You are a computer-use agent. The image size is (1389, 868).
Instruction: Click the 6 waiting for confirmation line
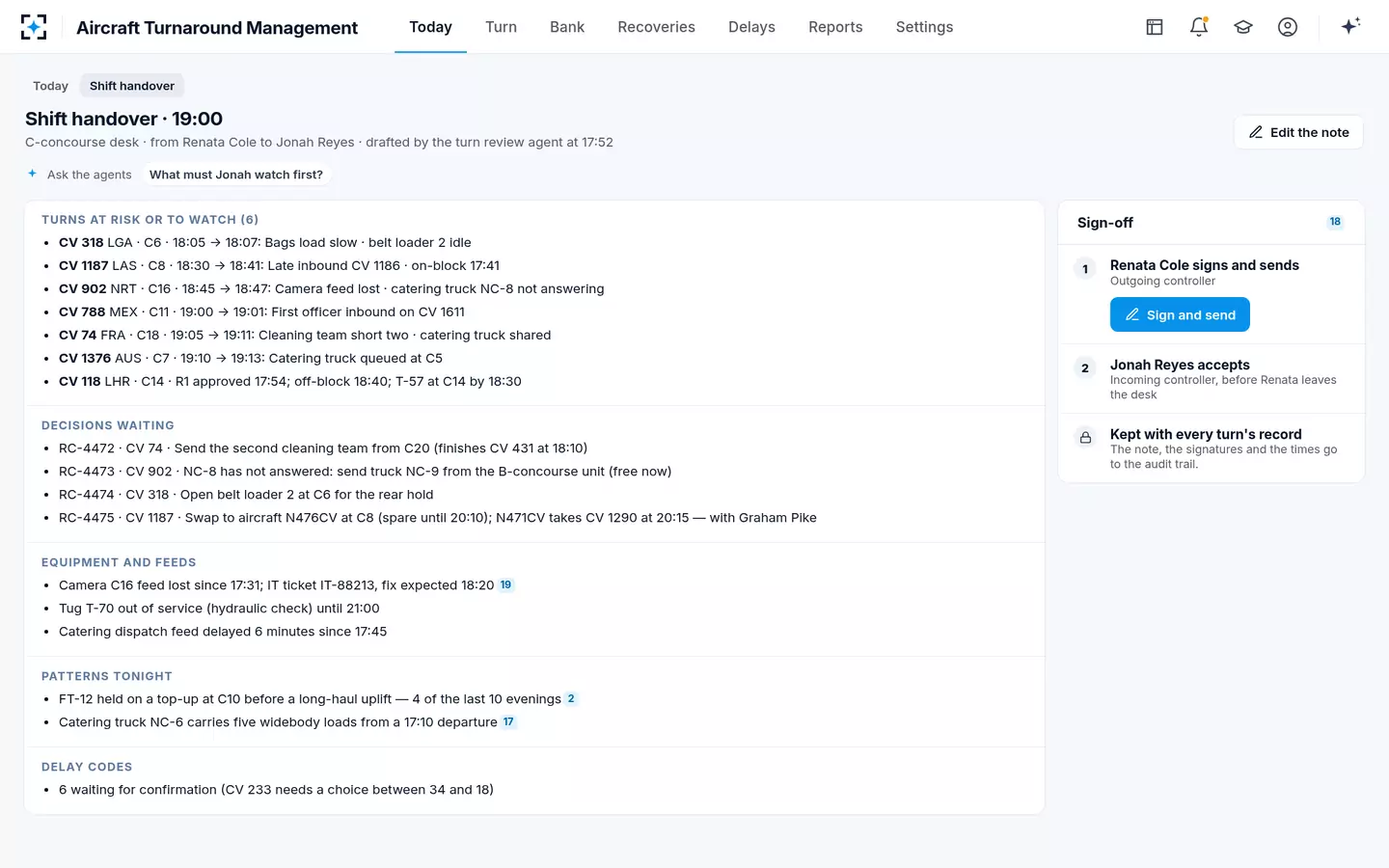pos(276,790)
